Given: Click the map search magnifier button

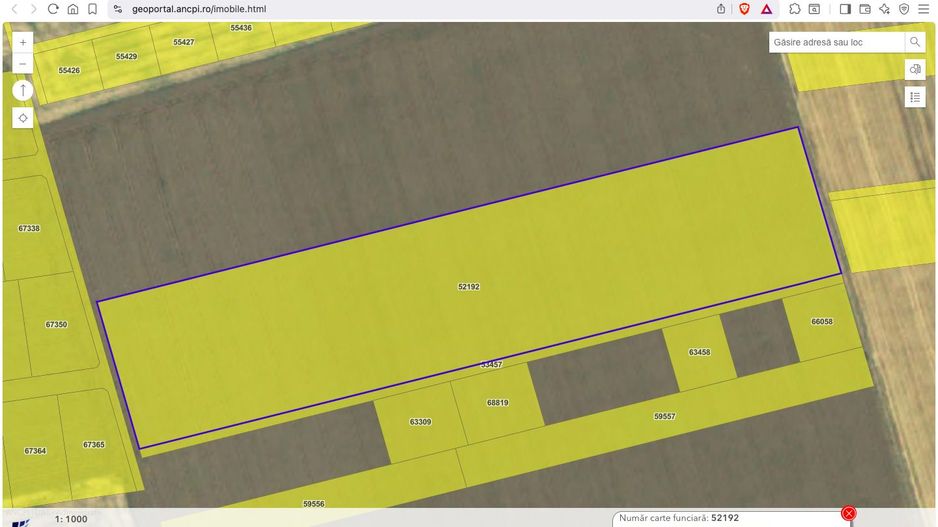Looking at the screenshot, I should point(915,42).
